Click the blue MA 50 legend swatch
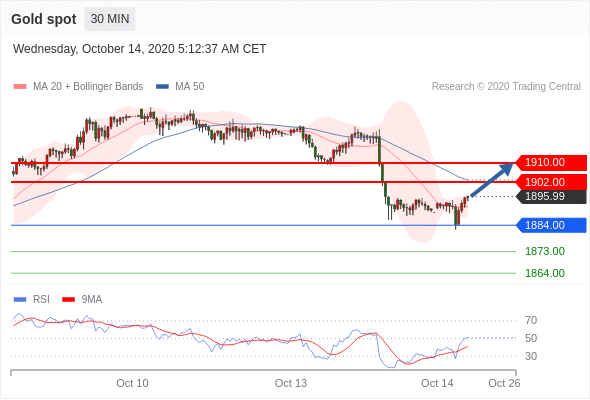Image resolution: width=590 pixels, height=400 pixels. click(x=162, y=87)
